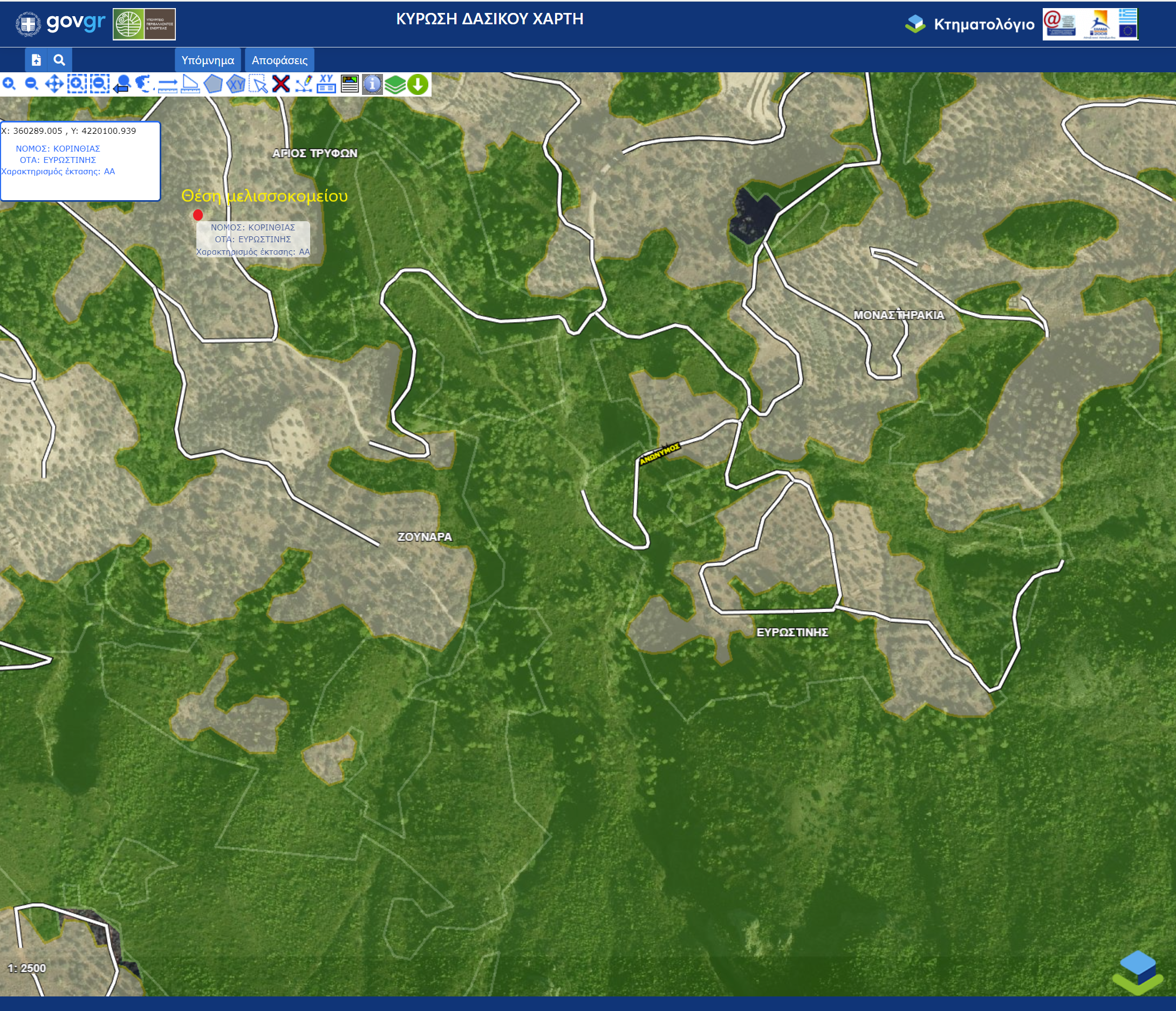The width and height of the screenshot is (1176, 1011).
Task: Open the green layers stack panel
Action: pyautogui.click(x=395, y=84)
